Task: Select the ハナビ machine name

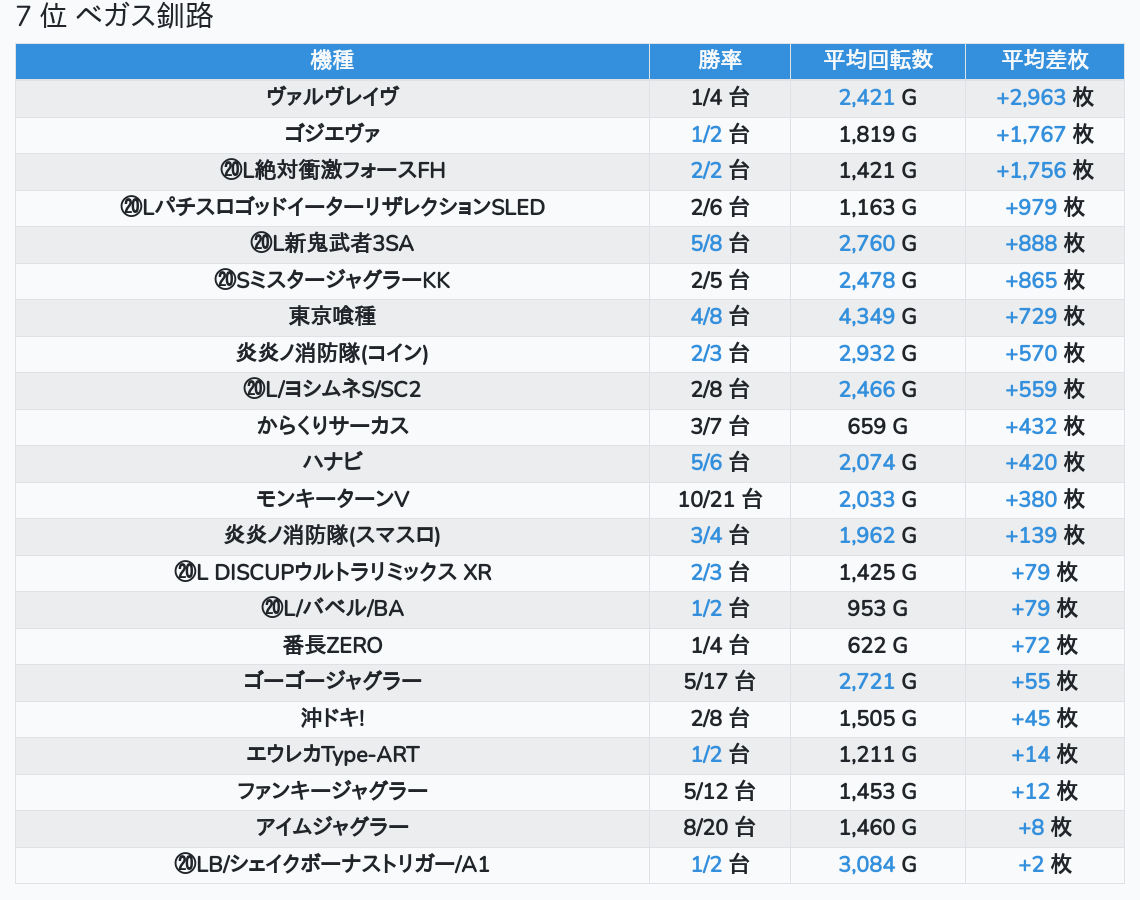Action: click(332, 463)
